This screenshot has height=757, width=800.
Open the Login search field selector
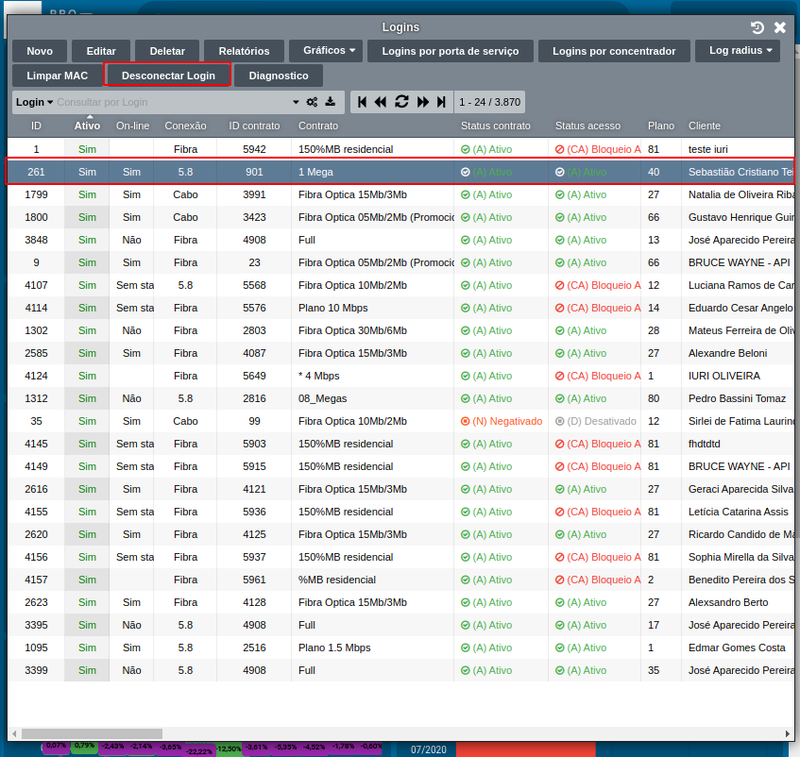click(34, 102)
